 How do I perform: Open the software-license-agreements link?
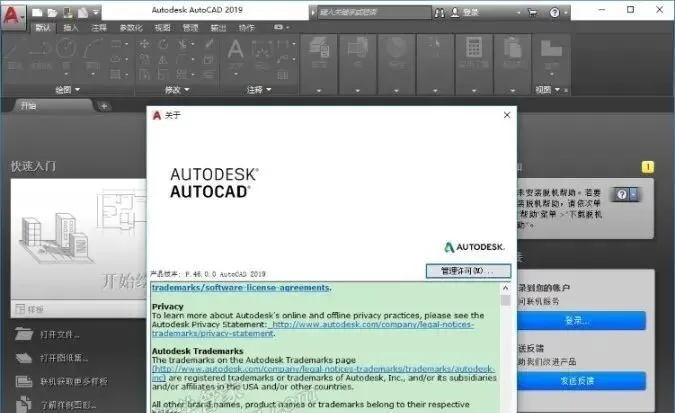point(241,287)
